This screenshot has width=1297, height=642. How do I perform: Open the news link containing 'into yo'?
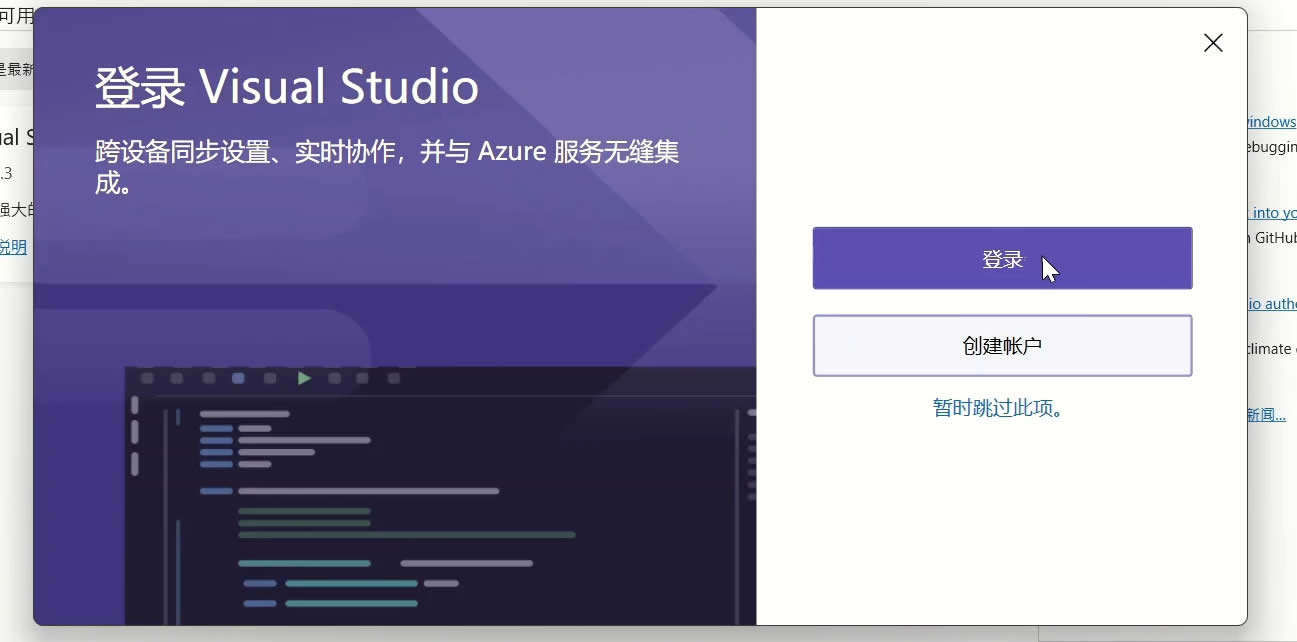point(1273,212)
